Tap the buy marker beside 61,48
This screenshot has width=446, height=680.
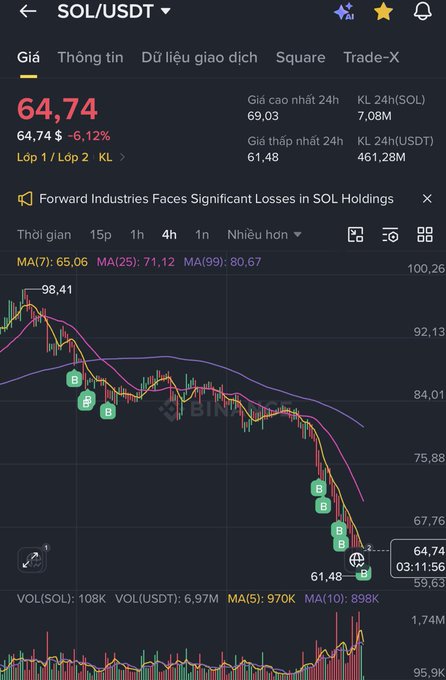(x=364, y=573)
